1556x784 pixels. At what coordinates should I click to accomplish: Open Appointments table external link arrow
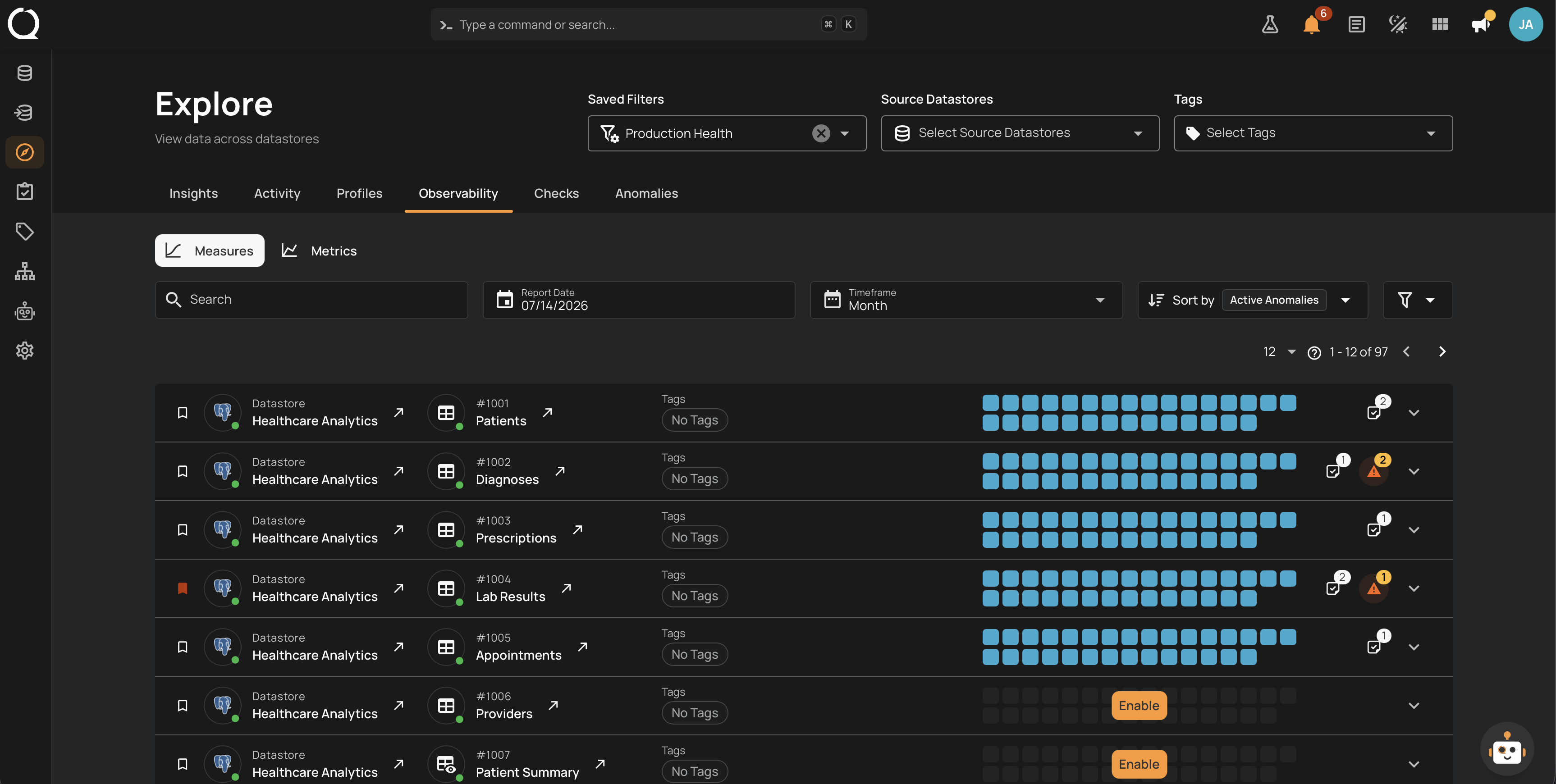coord(582,647)
